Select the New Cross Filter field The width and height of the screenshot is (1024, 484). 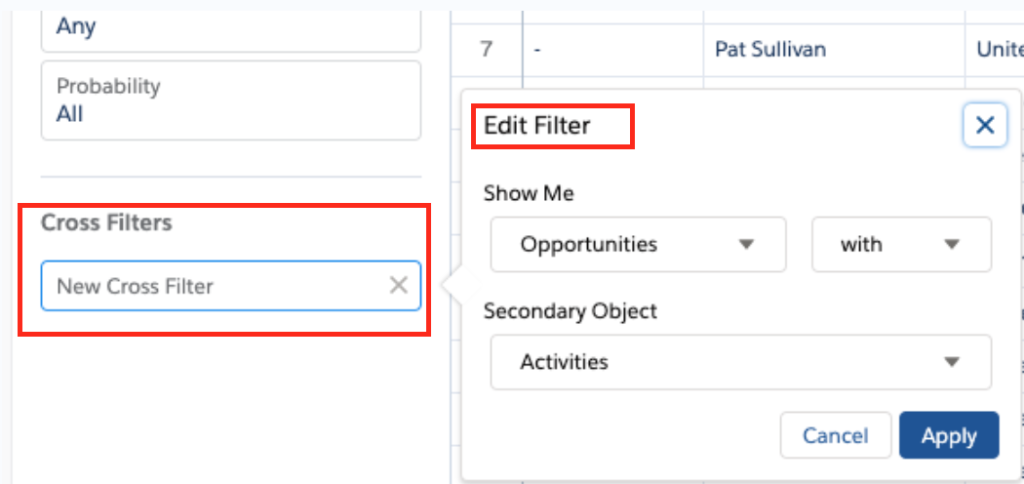pyautogui.click(x=231, y=285)
